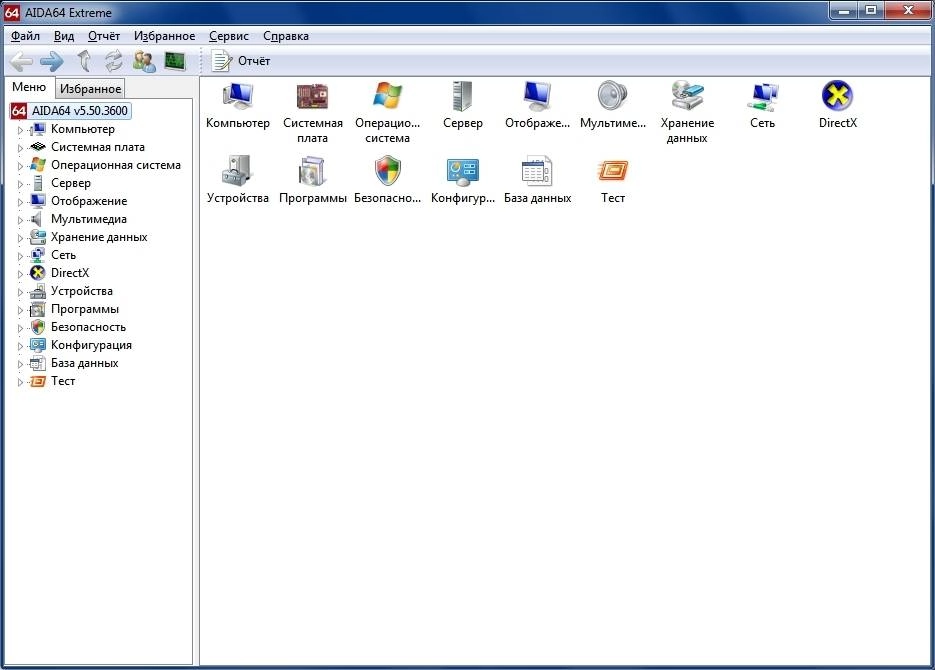Click the Refresh toolbar icon
The image size is (935, 670).
[x=113, y=61]
